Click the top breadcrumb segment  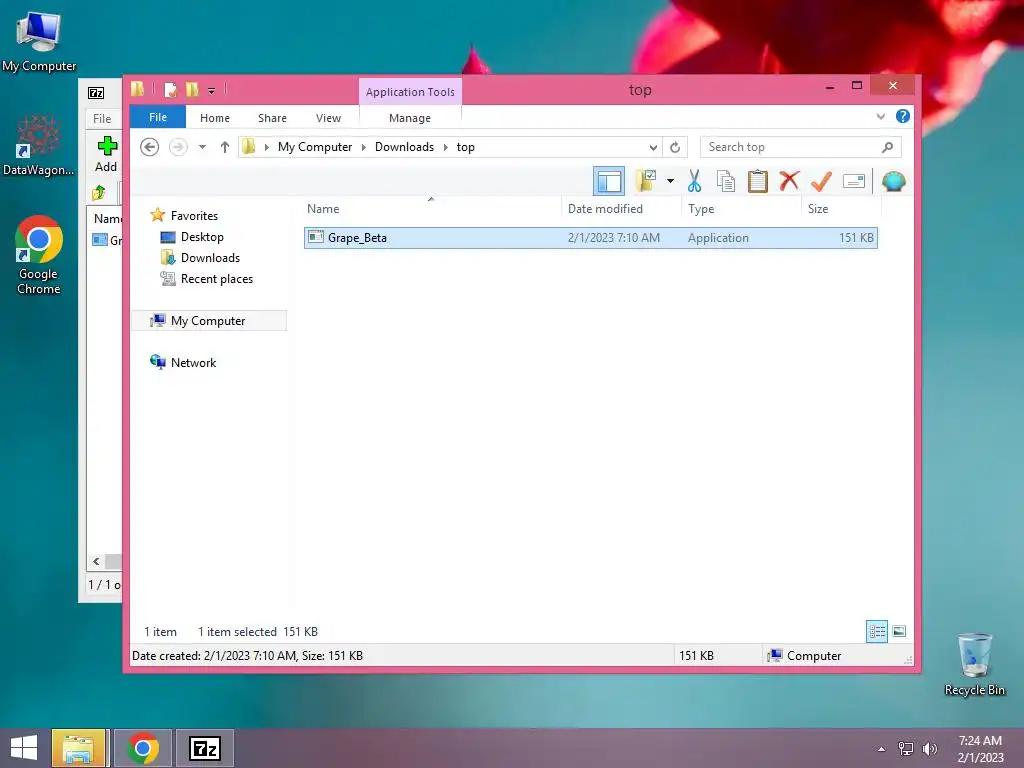[x=466, y=147]
